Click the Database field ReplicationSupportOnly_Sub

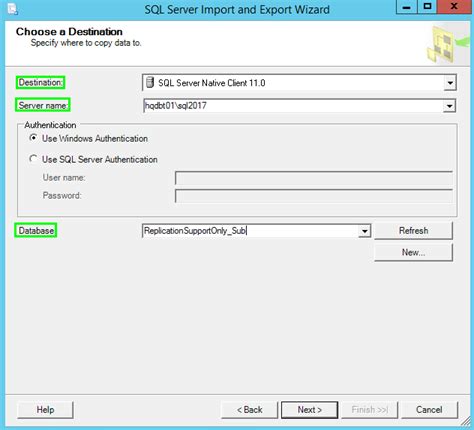250,231
